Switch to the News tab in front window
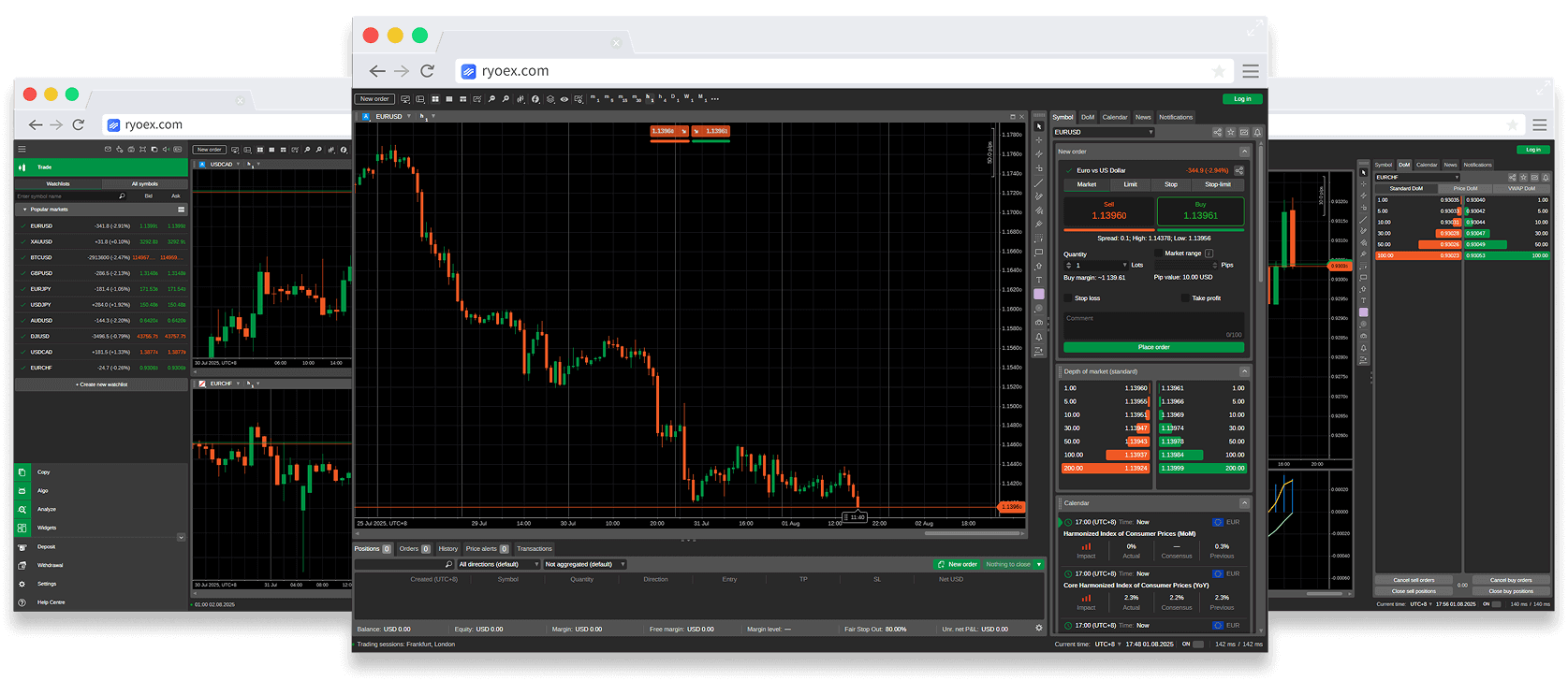Viewport: 1568px width, 681px height. point(1143,117)
